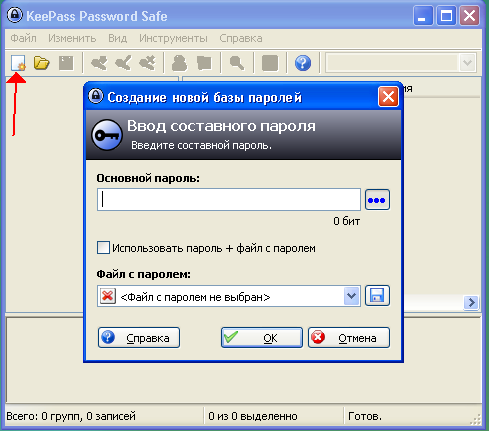Viewport: 489px width, 431px height.
Task: Enable 'Использовать пароль + файл с паролем' checkbox
Action: tap(103, 248)
